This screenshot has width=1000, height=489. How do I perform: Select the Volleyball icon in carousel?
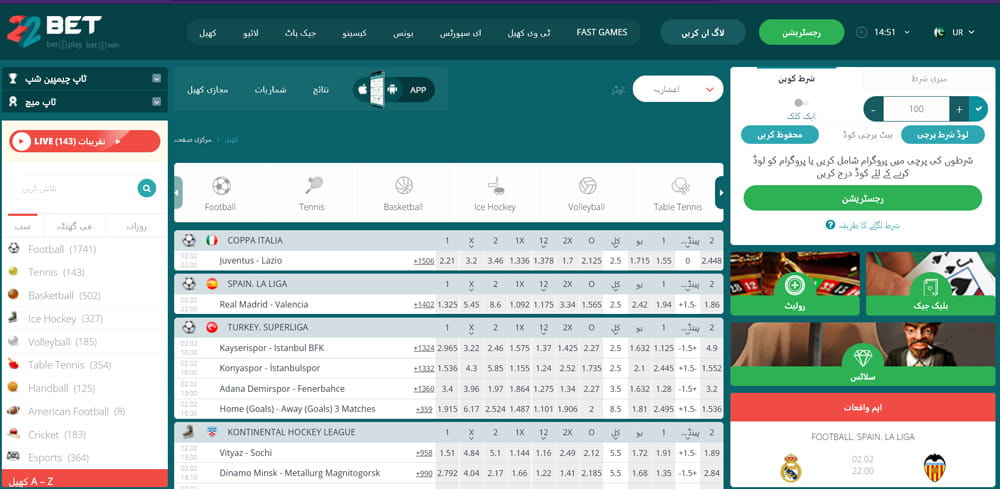[x=587, y=186]
